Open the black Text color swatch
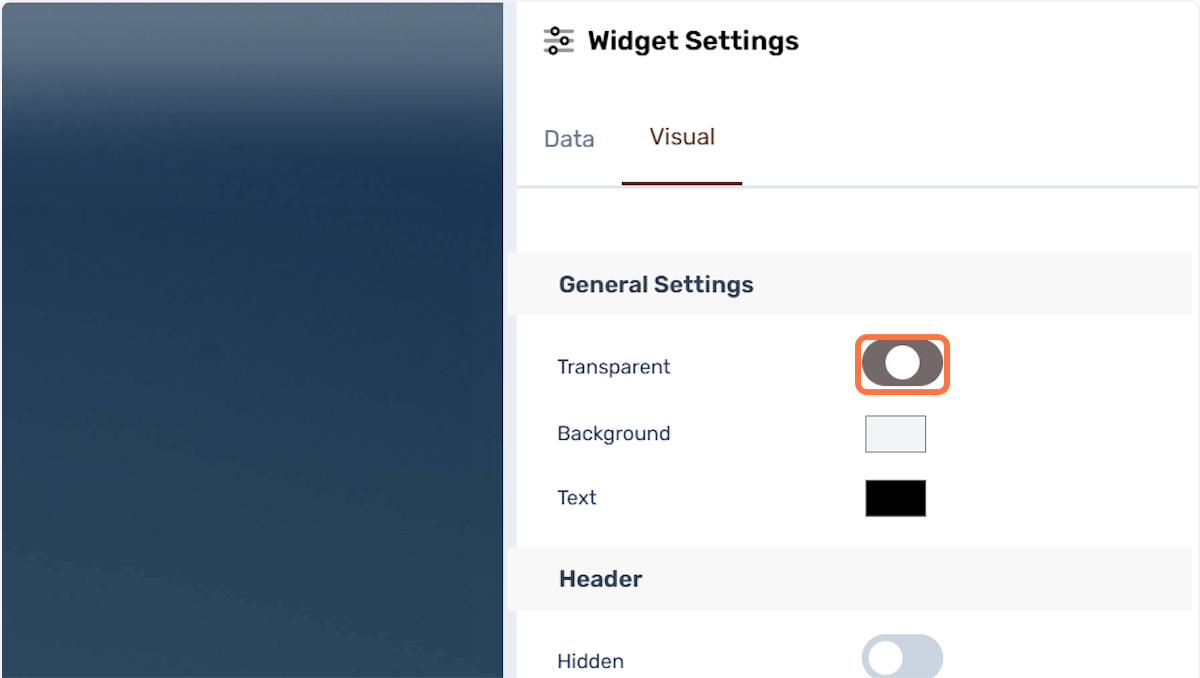 (895, 498)
